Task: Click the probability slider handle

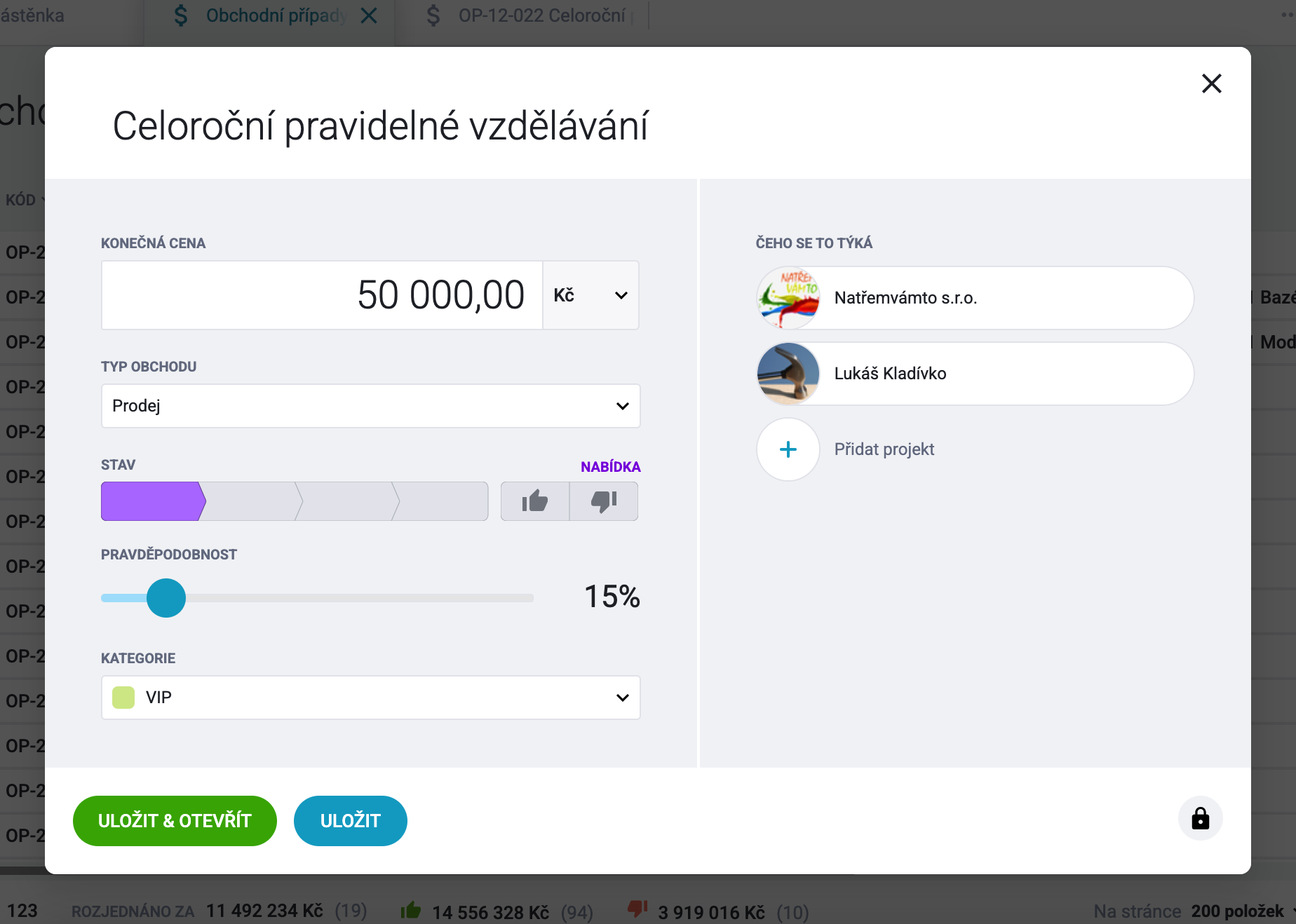Action: pyautogui.click(x=166, y=598)
